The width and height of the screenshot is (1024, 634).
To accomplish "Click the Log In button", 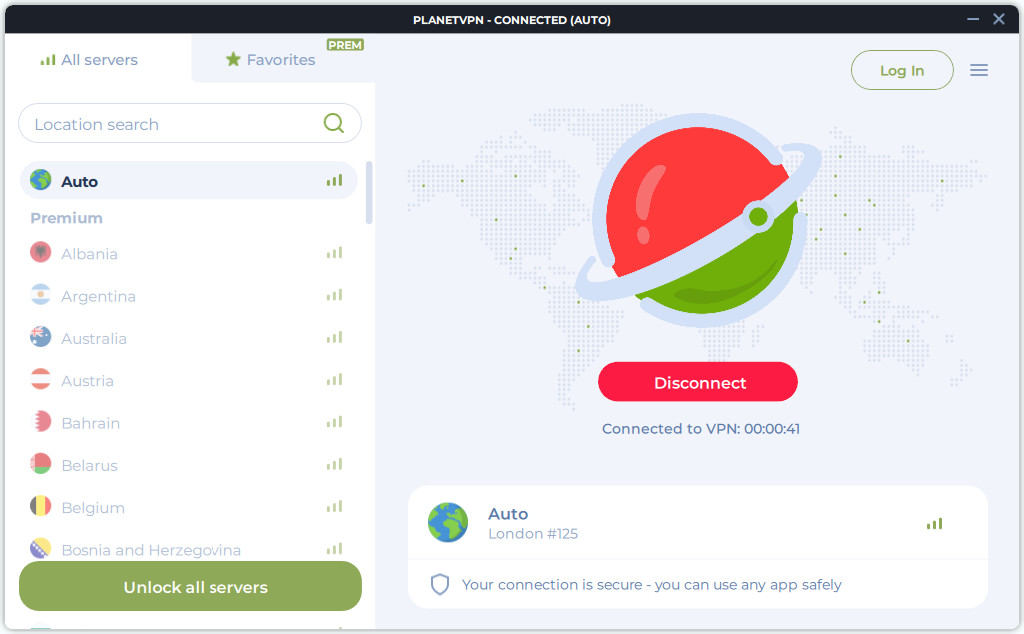I will click(x=902, y=70).
